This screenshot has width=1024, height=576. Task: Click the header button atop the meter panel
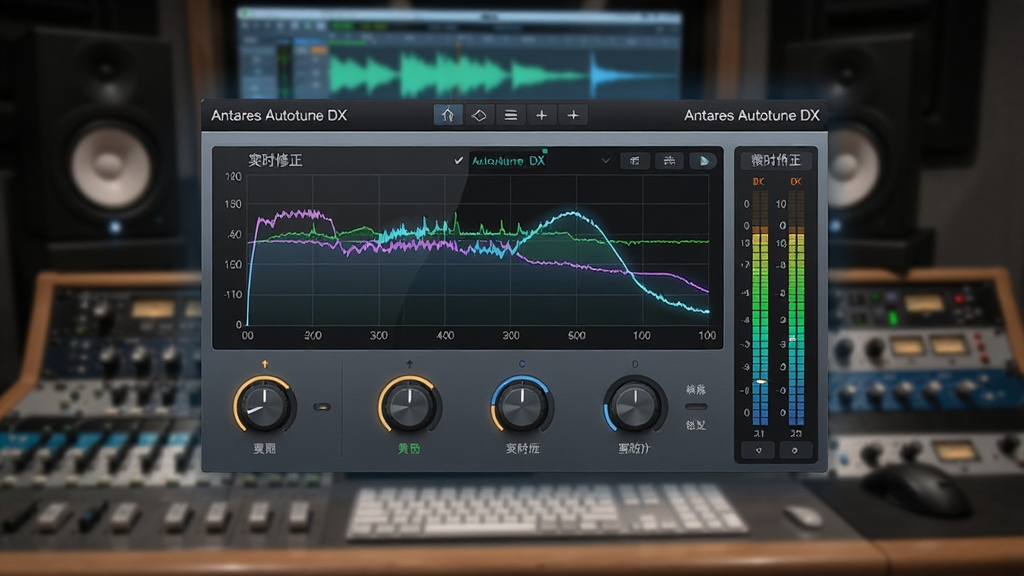click(776, 161)
